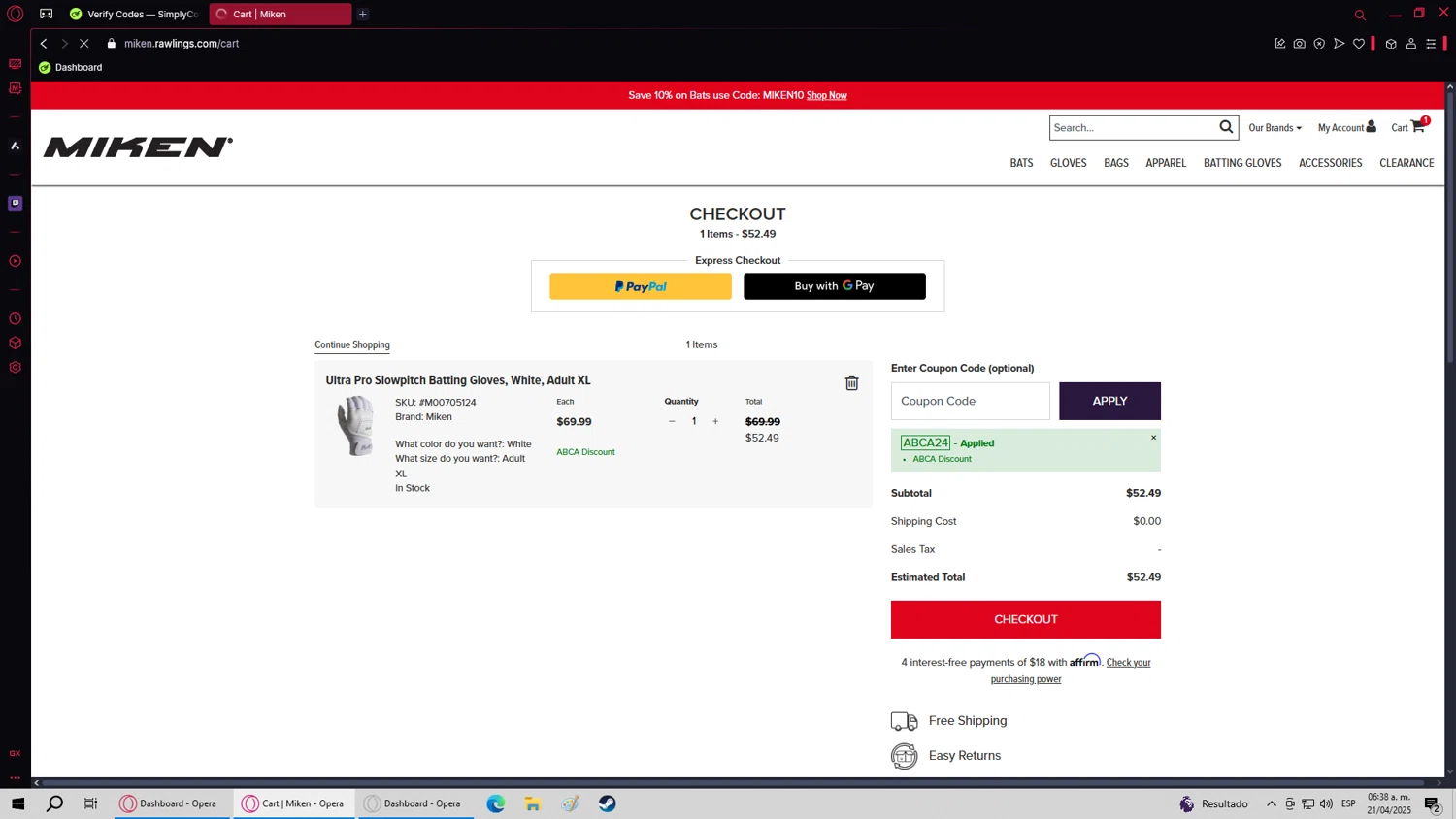Screen dimensions: 1456x819
Task: Open Microsoft Edge from the taskbar
Action: click(496, 803)
